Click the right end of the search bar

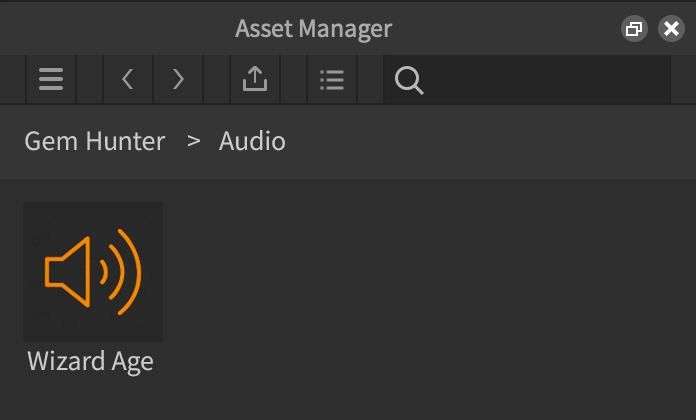(x=655, y=80)
